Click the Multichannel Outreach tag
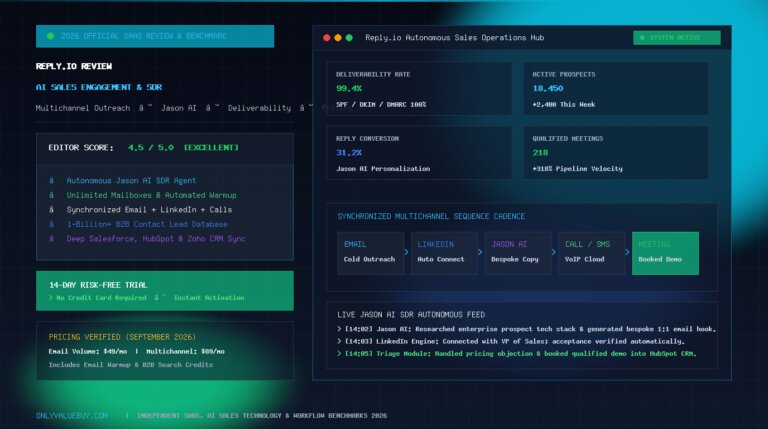 tap(83, 108)
